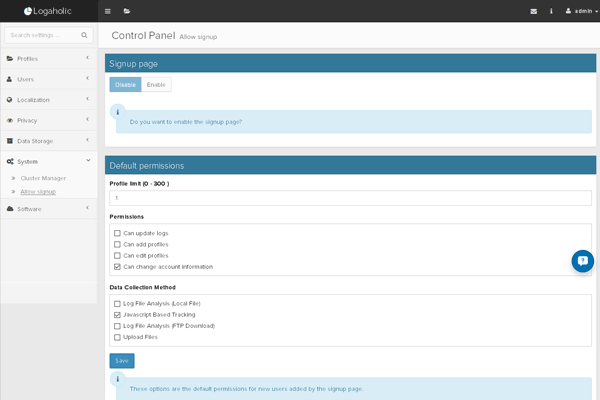Image resolution: width=600 pixels, height=400 pixels.
Task: Toggle Can change account information checkbox
Action: pyautogui.click(x=117, y=266)
